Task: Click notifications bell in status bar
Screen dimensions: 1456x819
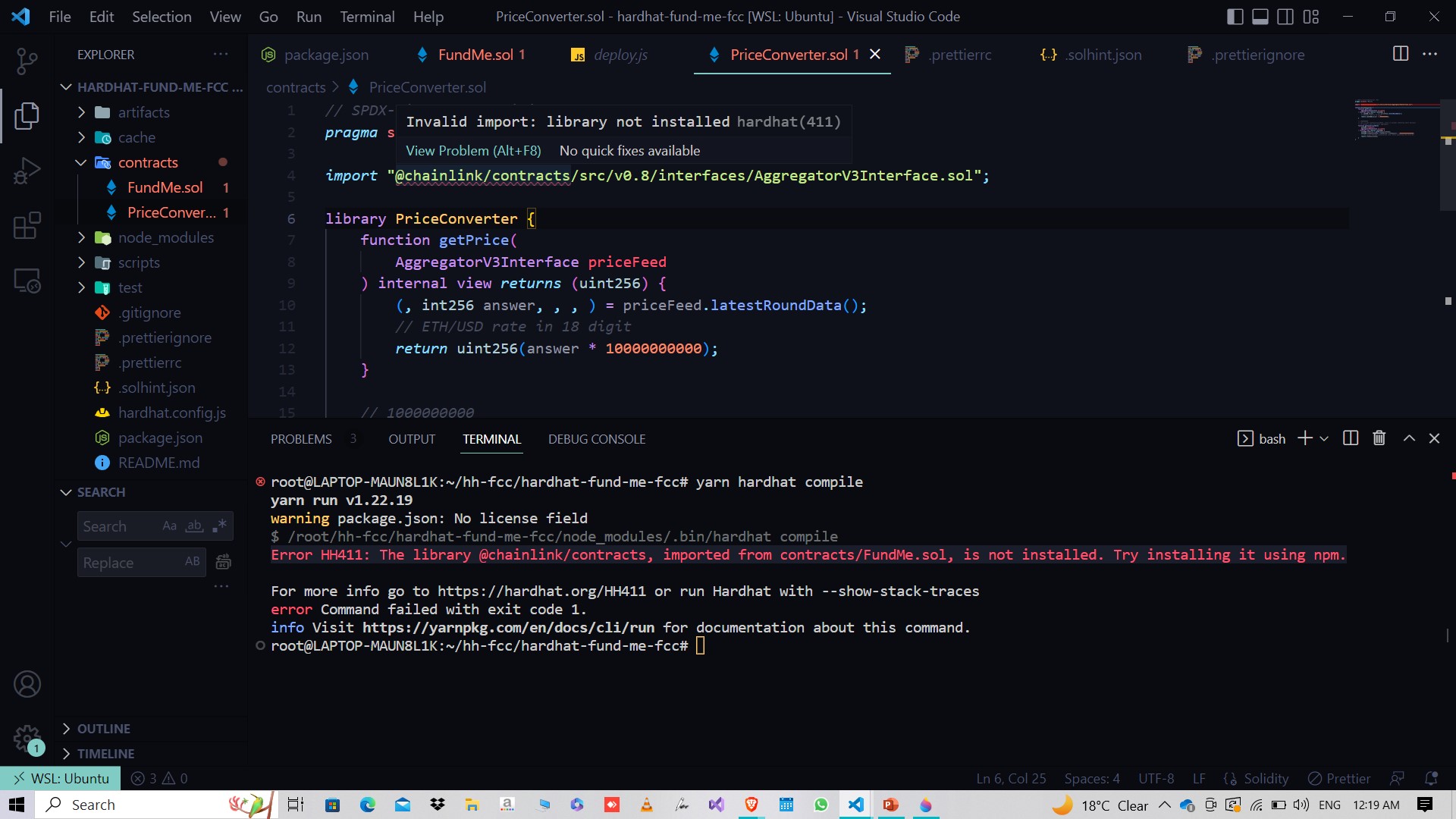Action: point(1431,778)
